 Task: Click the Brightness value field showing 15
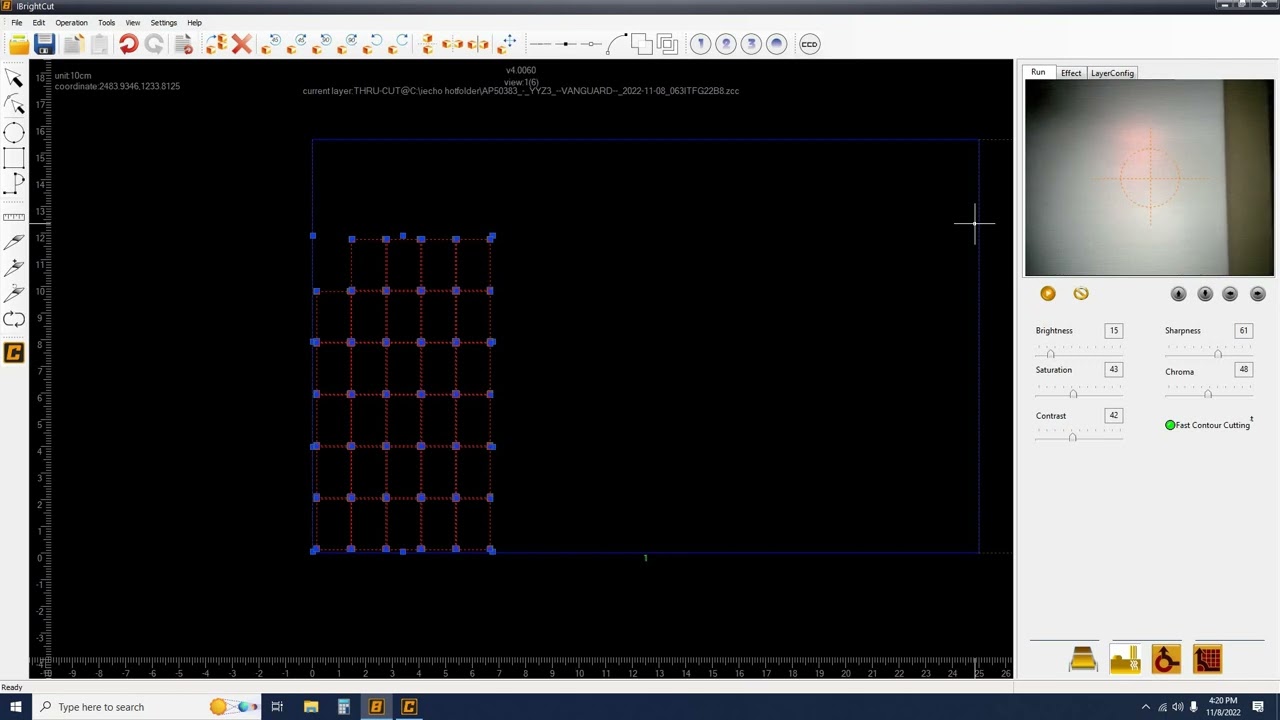[1113, 331]
